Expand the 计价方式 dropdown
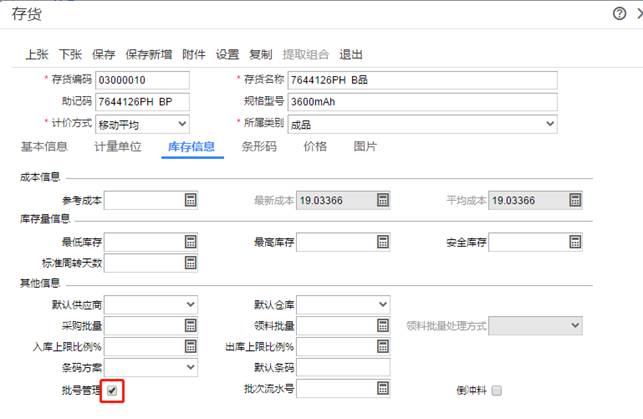 (181, 124)
